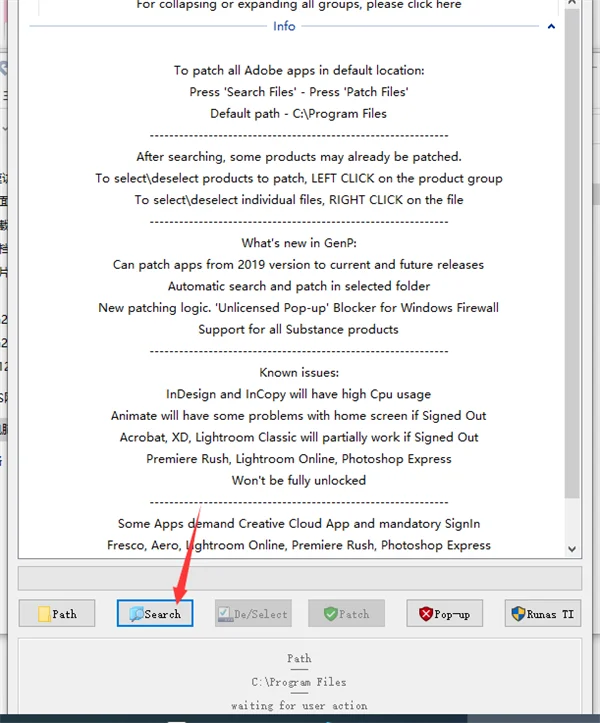Click 'Acrobat, XD, Lightroom Classic will partially work' line
The image size is (600, 723).
299,438
